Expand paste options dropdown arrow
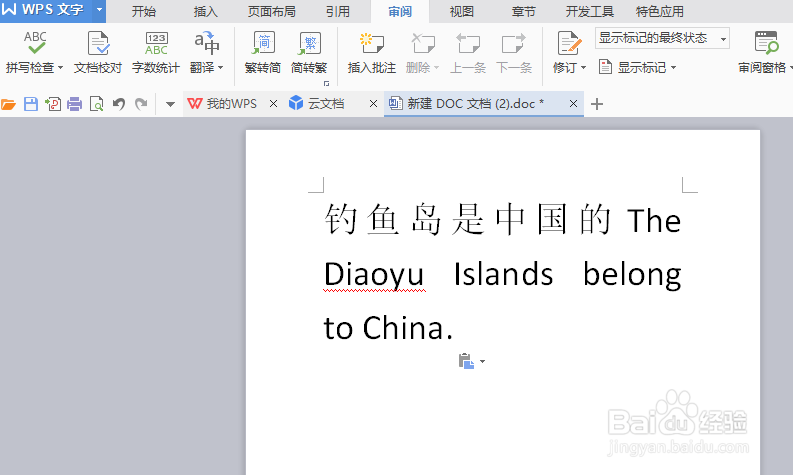 click(482, 361)
